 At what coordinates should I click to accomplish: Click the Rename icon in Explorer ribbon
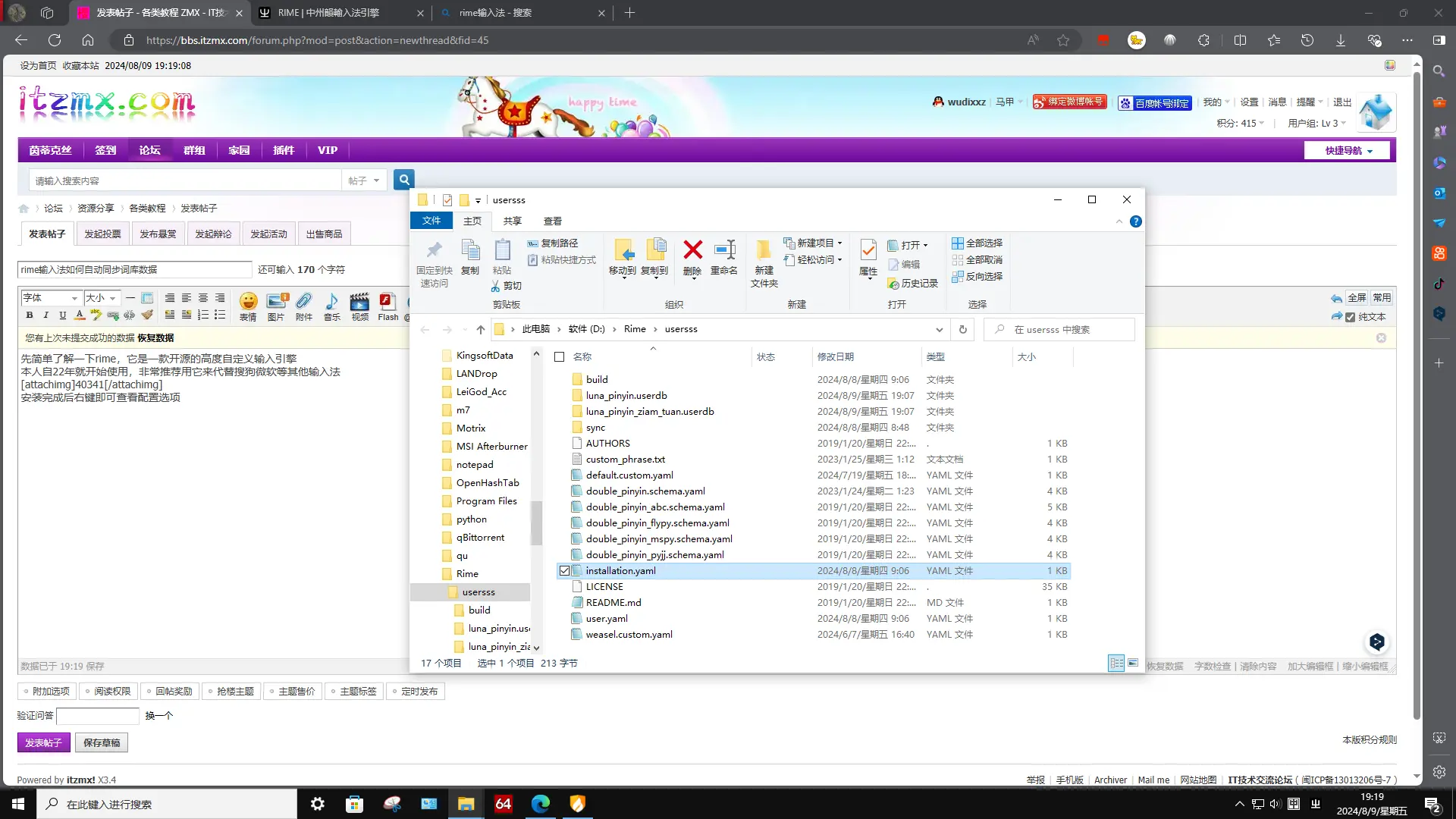pyautogui.click(x=724, y=249)
